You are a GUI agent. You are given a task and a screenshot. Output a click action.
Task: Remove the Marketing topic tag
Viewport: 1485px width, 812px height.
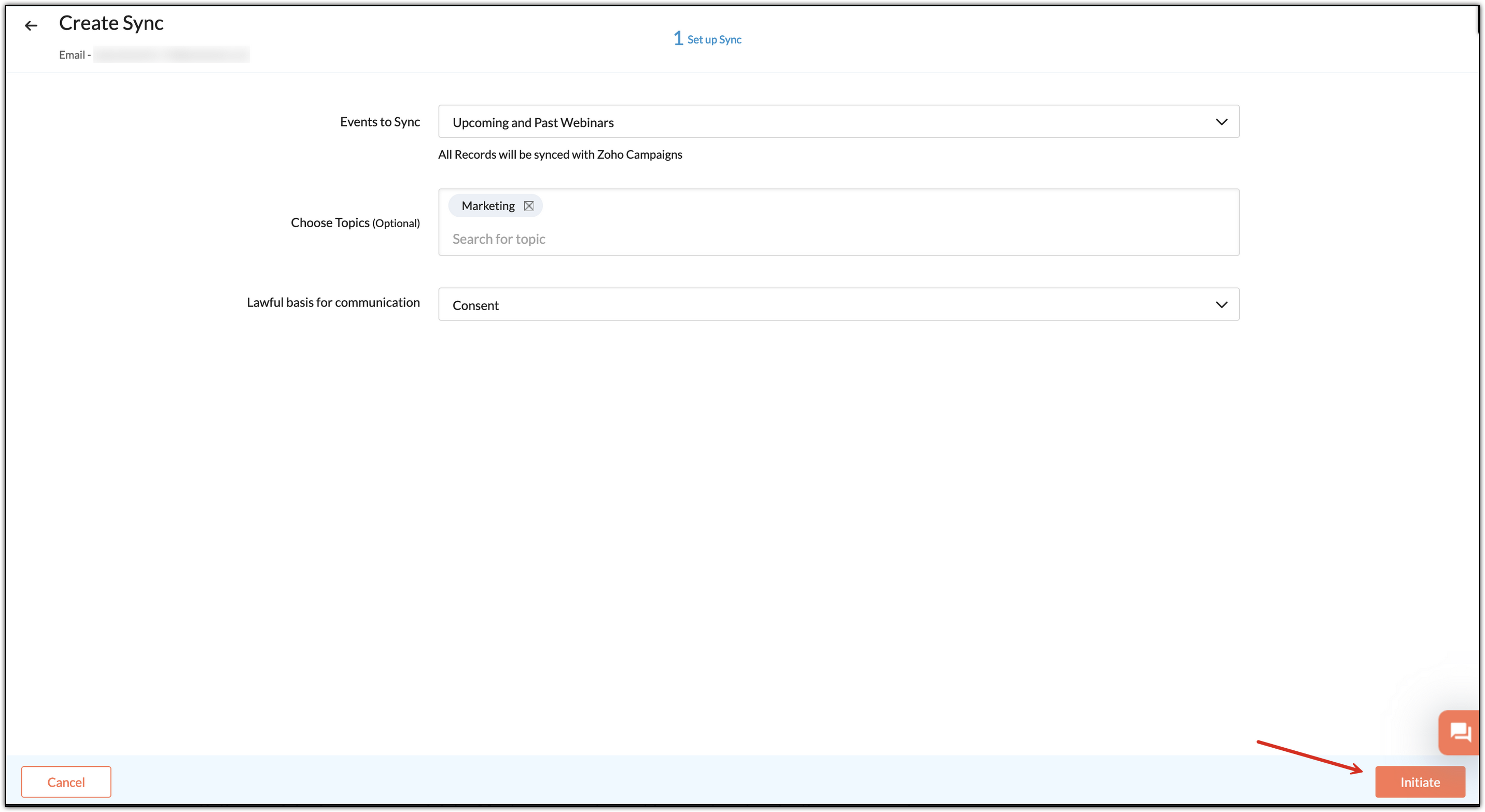[528, 206]
